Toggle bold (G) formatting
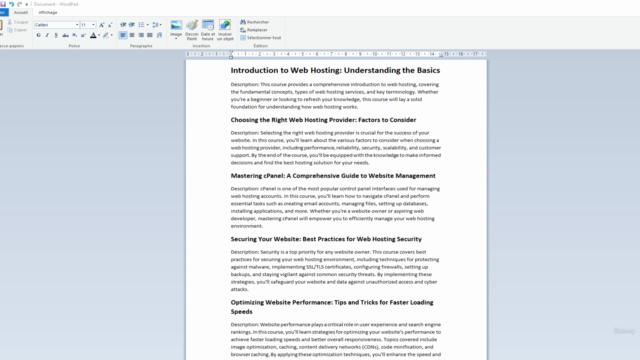Screen dimensions: 640x360 click(38, 36)
